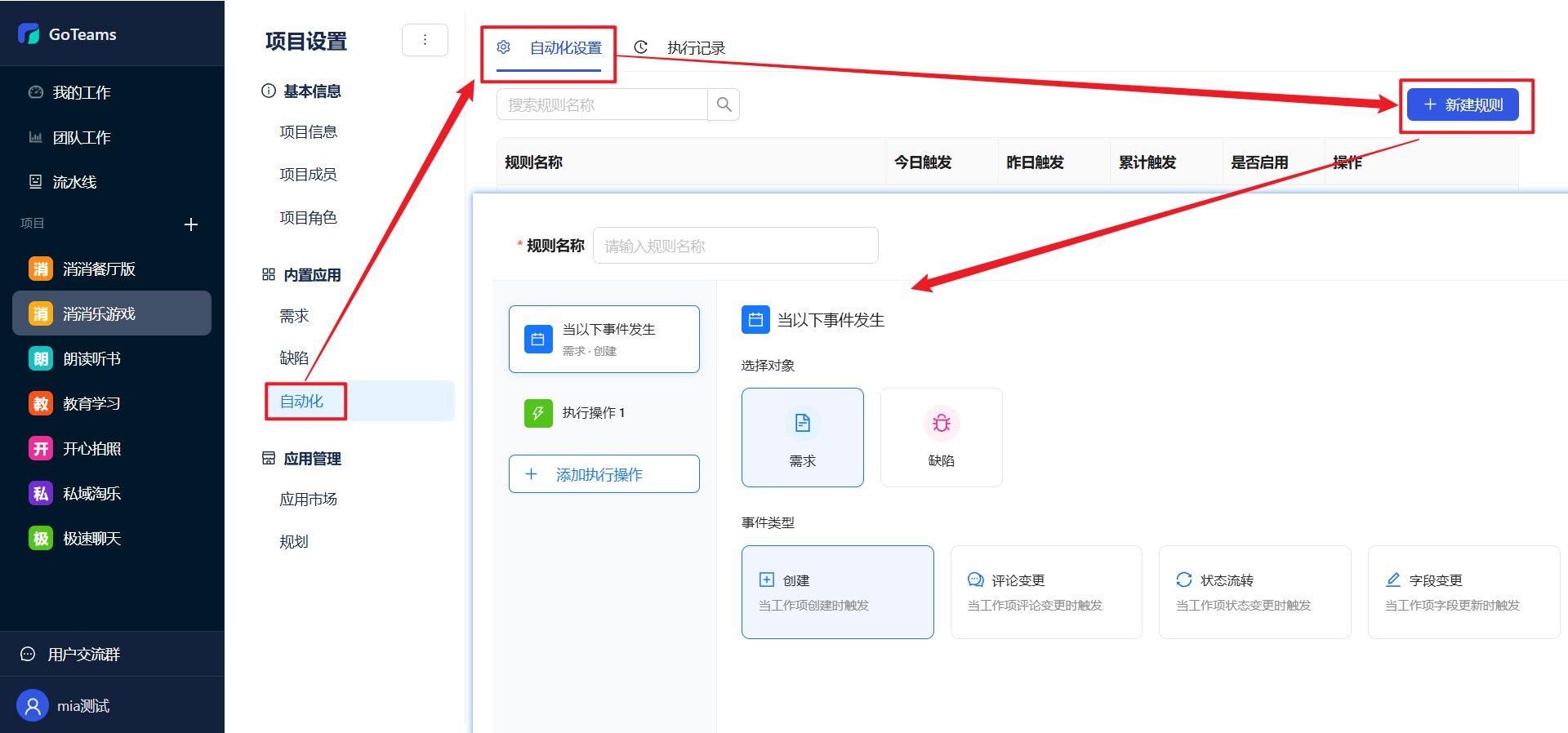Viewport: 1568px width, 733px height.
Task: Add a new project with the plus icon
Action: tap(191, 224)
